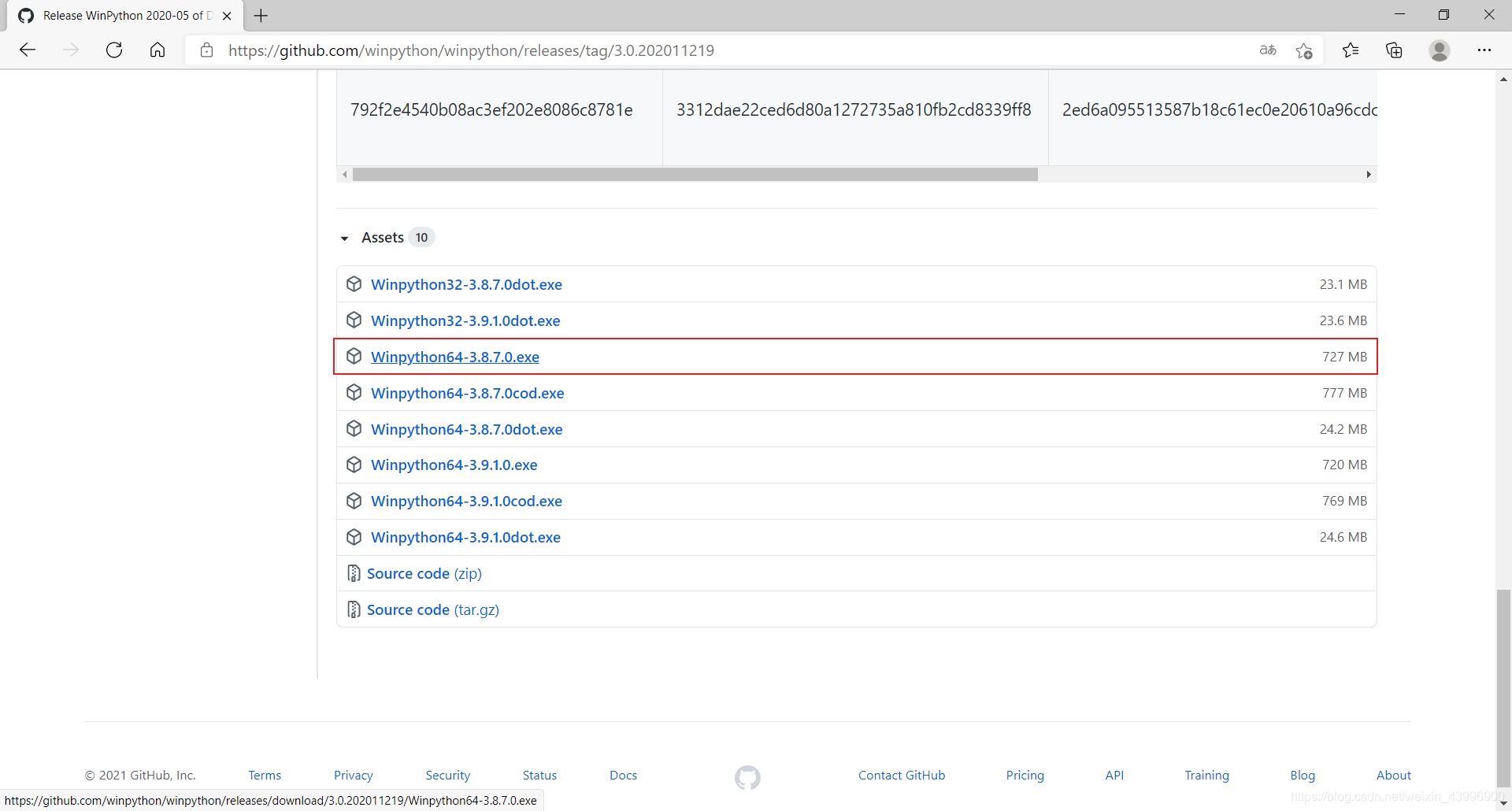Click the page scroll-up arrow

point(1503,79)
